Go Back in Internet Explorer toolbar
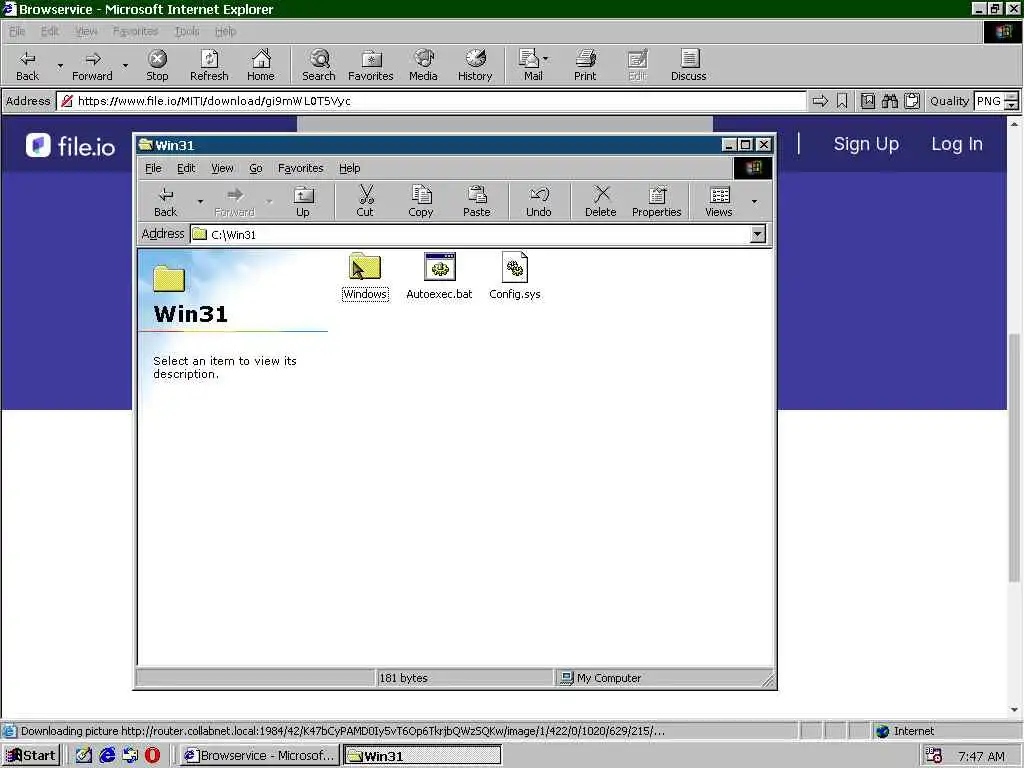Viewport: 1024px width, 768px height. [27, 65]
